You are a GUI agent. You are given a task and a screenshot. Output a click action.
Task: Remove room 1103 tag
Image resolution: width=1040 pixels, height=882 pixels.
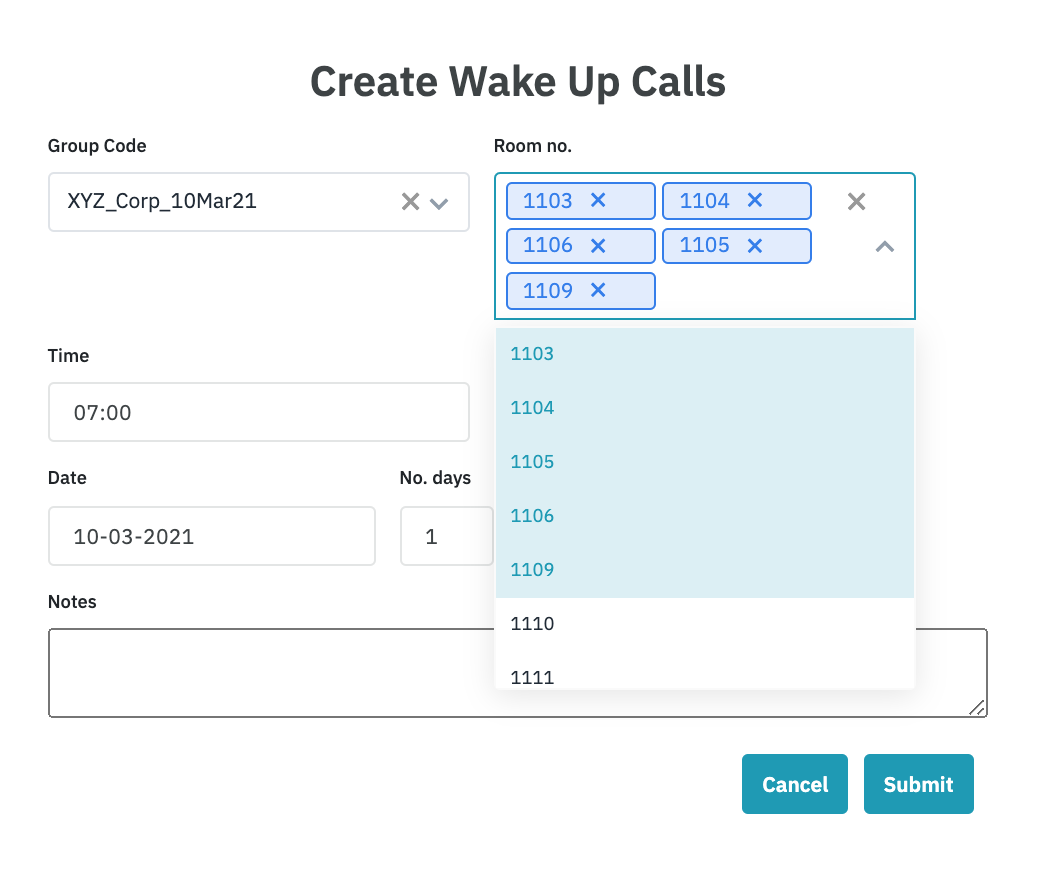pyautogui.click(x=598, y=201)
